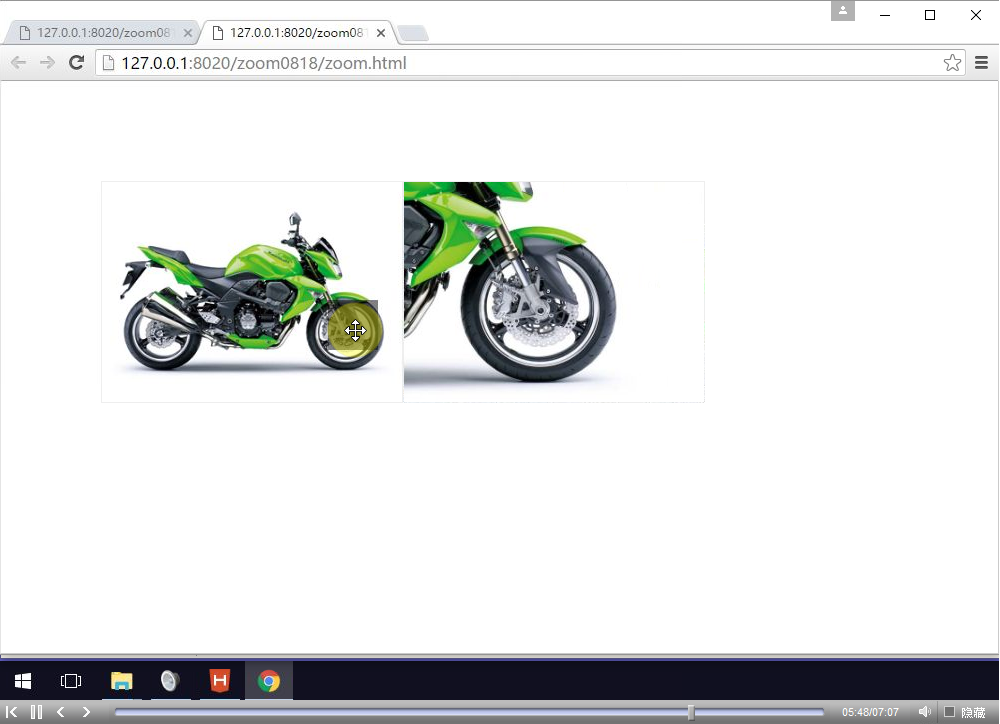Open File Explorer from the taskbar
1000x724 pixels.
[121, 681]
